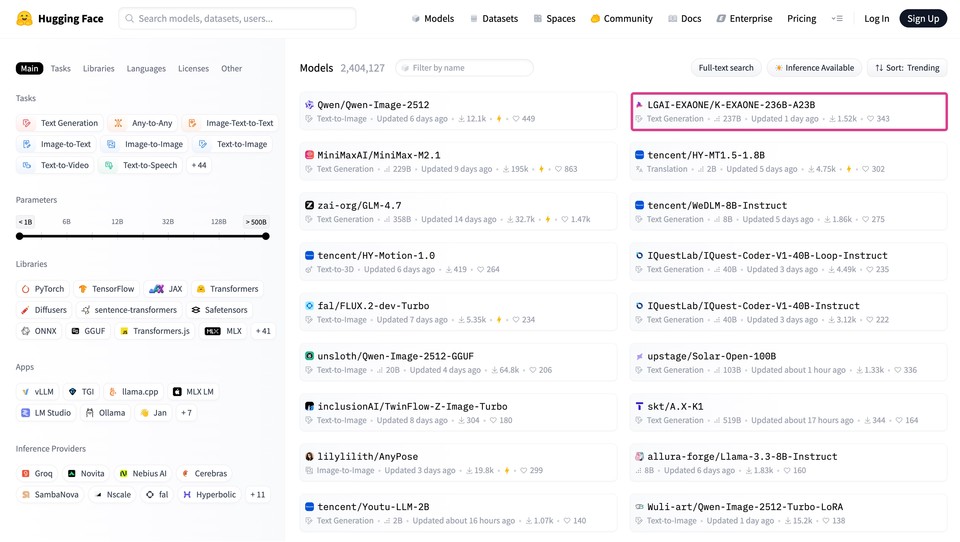Select the 32B mark on Parameters scale

(x=168, y=222)
